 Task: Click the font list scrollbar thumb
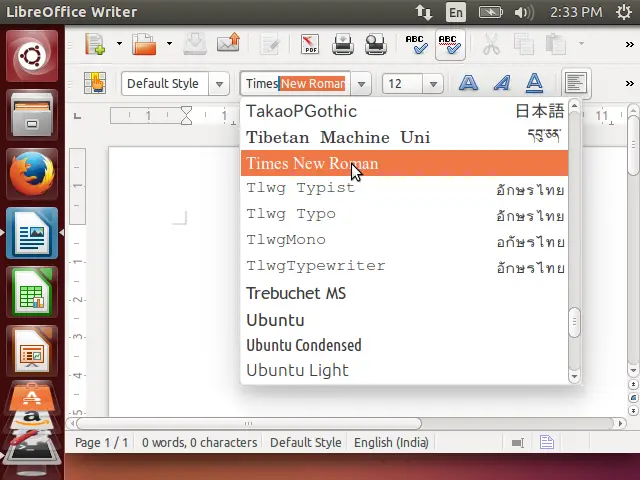coord(575,322)
